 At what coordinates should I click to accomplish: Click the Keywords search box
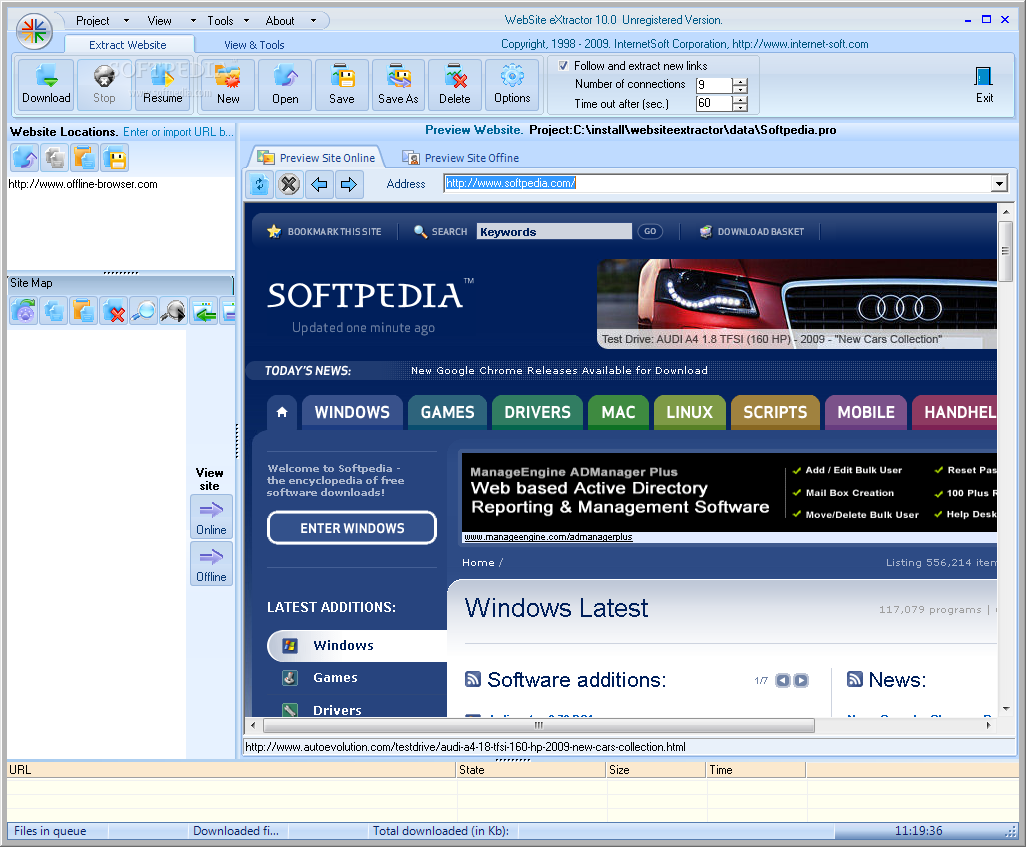(554, 232)
